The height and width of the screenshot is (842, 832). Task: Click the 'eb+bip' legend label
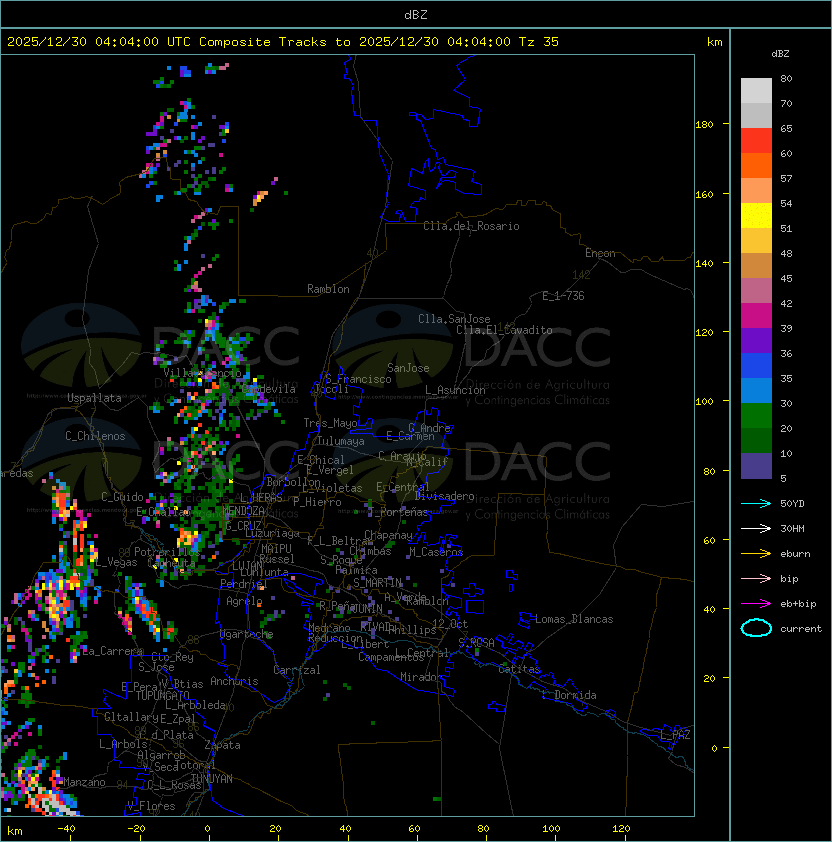[798, 604]
